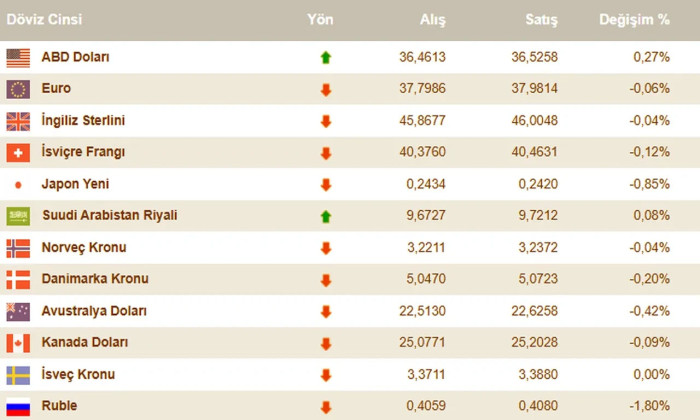This screenshot has width=700, height=420.
Task: Open the ABD Doları currency link
Action: (75, 57)
